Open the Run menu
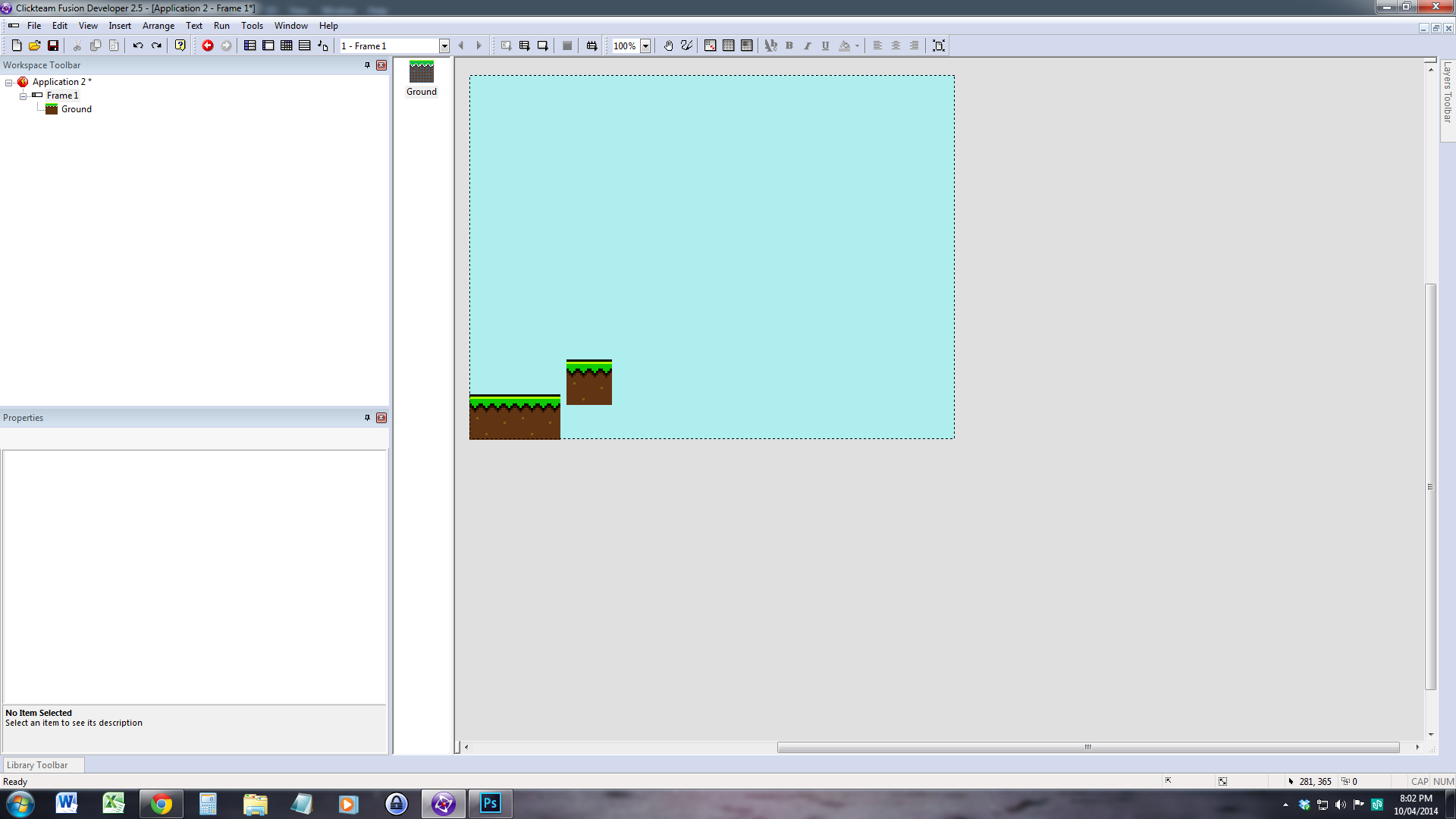 [x=221, y=25]
